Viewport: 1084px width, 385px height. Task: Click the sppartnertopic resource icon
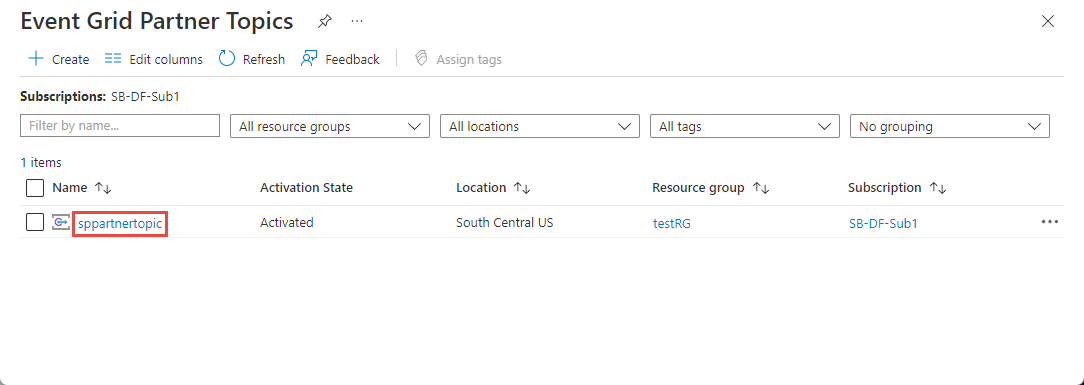click(x=61, y=223)
